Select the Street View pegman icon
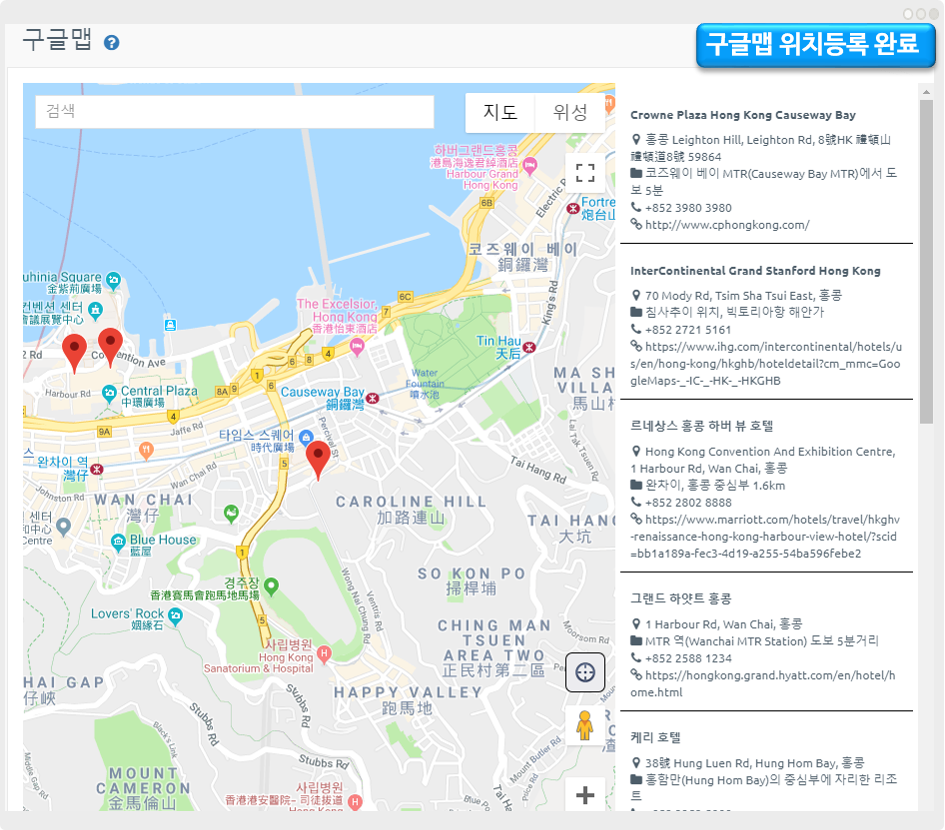The width and height of the screenshot is (945, 830). tap(585, 726)
